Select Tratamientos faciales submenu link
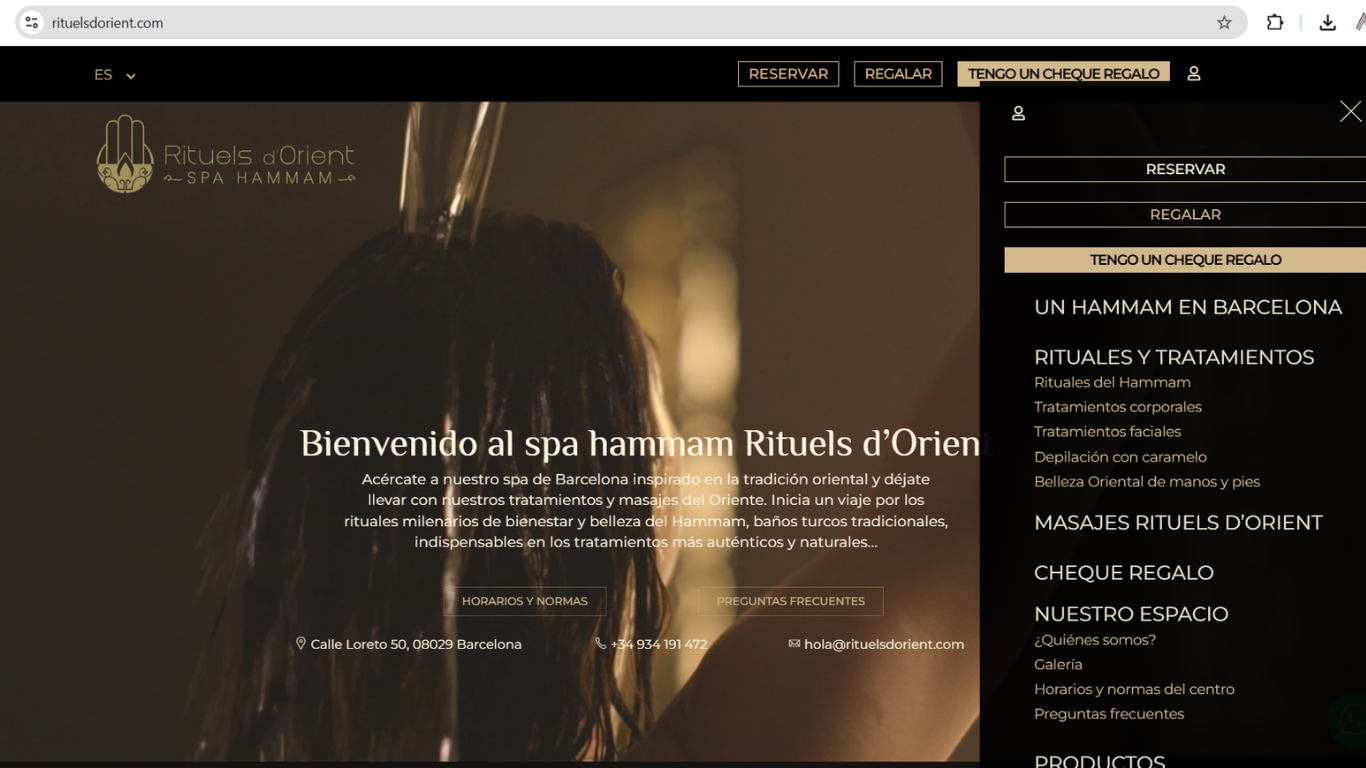The width and height of the screenshot is (1366, 768). coord(1107,432)
